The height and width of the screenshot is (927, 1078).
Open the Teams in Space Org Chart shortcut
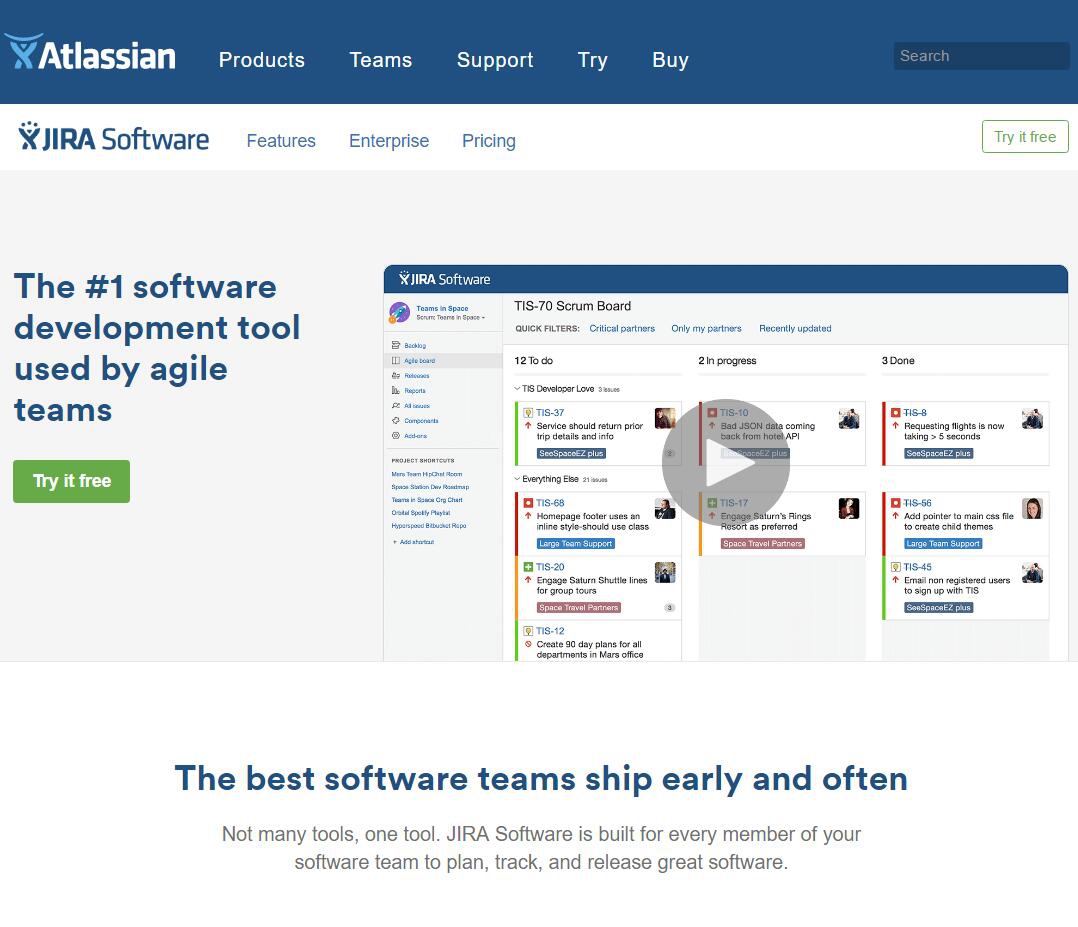click(427, 500)
